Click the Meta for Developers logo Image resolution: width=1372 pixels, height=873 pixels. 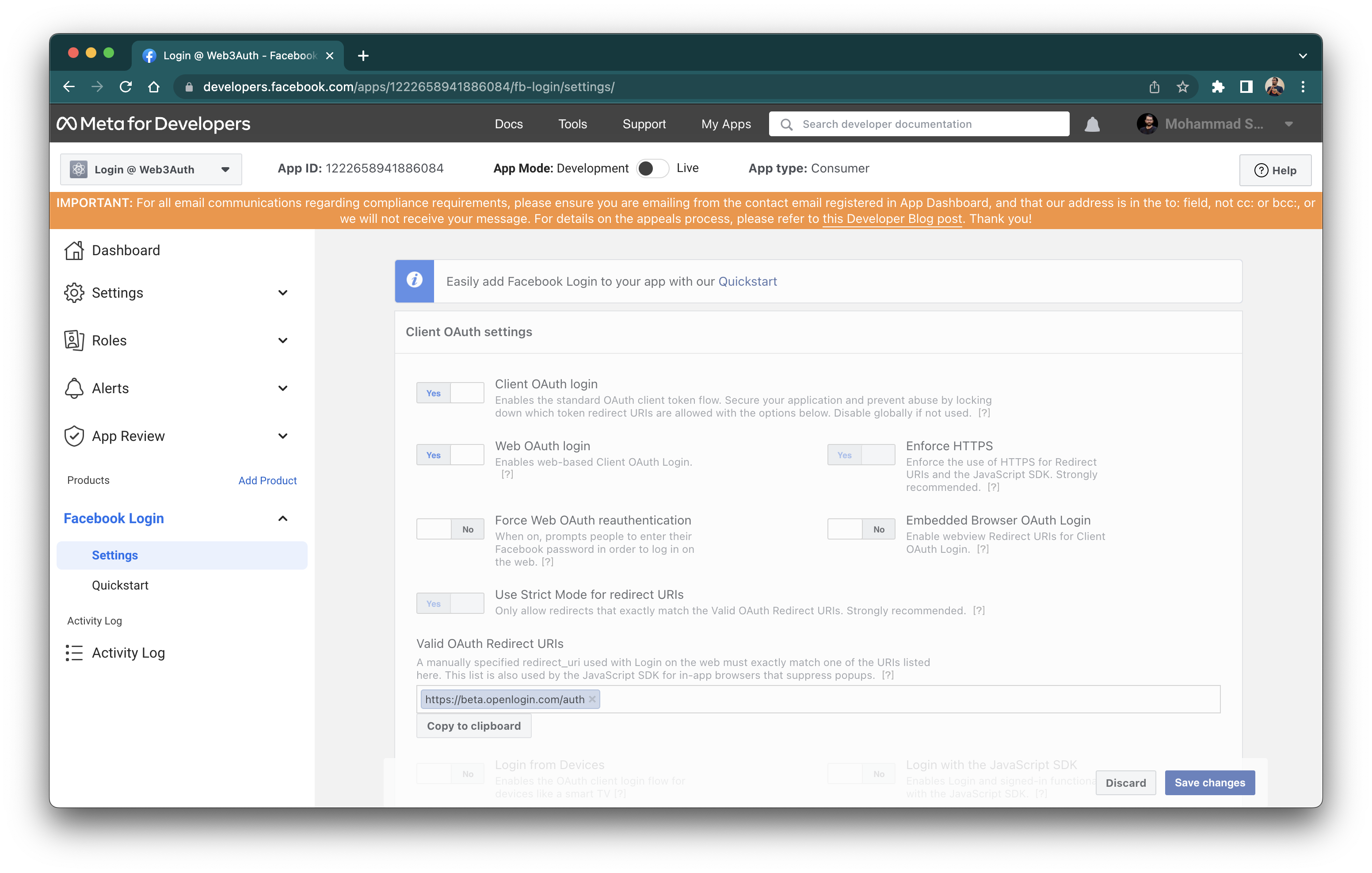point(153,123)
